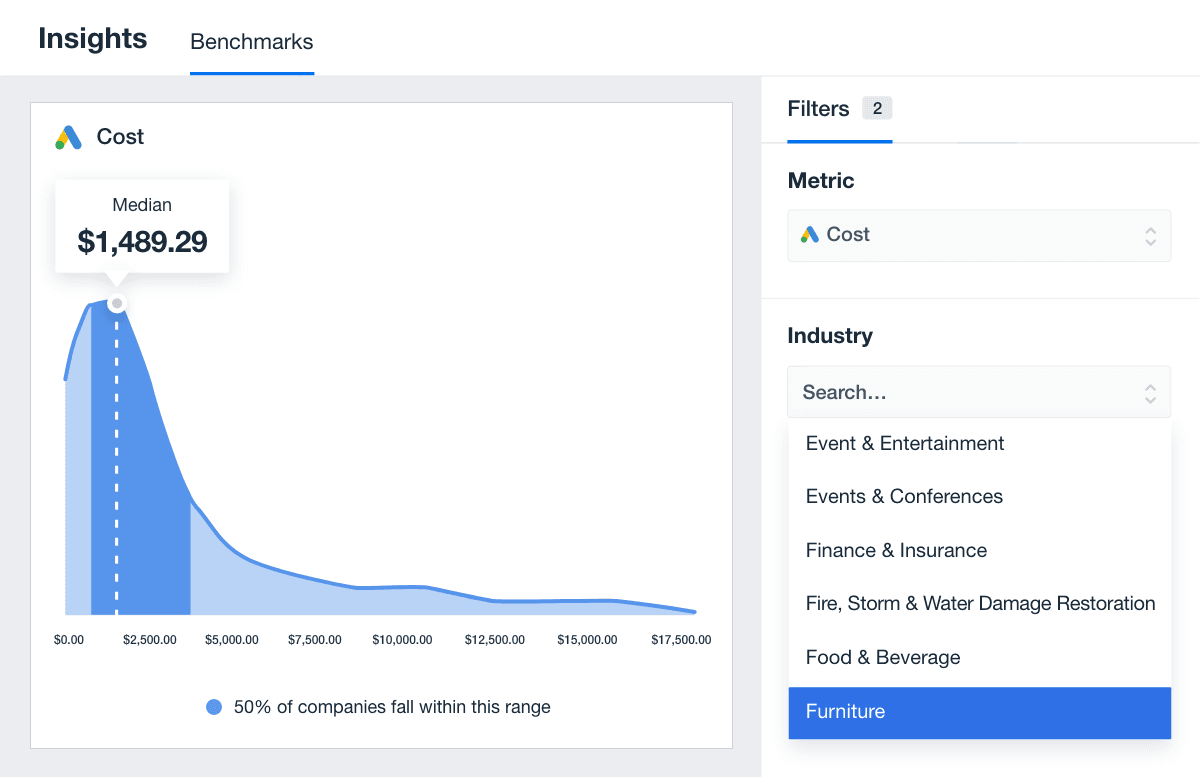The height and width of the screenshot is (777, 1200).
Task: Click the Google Ads icon beside the Cost chart title
Action: coord(68,137)
